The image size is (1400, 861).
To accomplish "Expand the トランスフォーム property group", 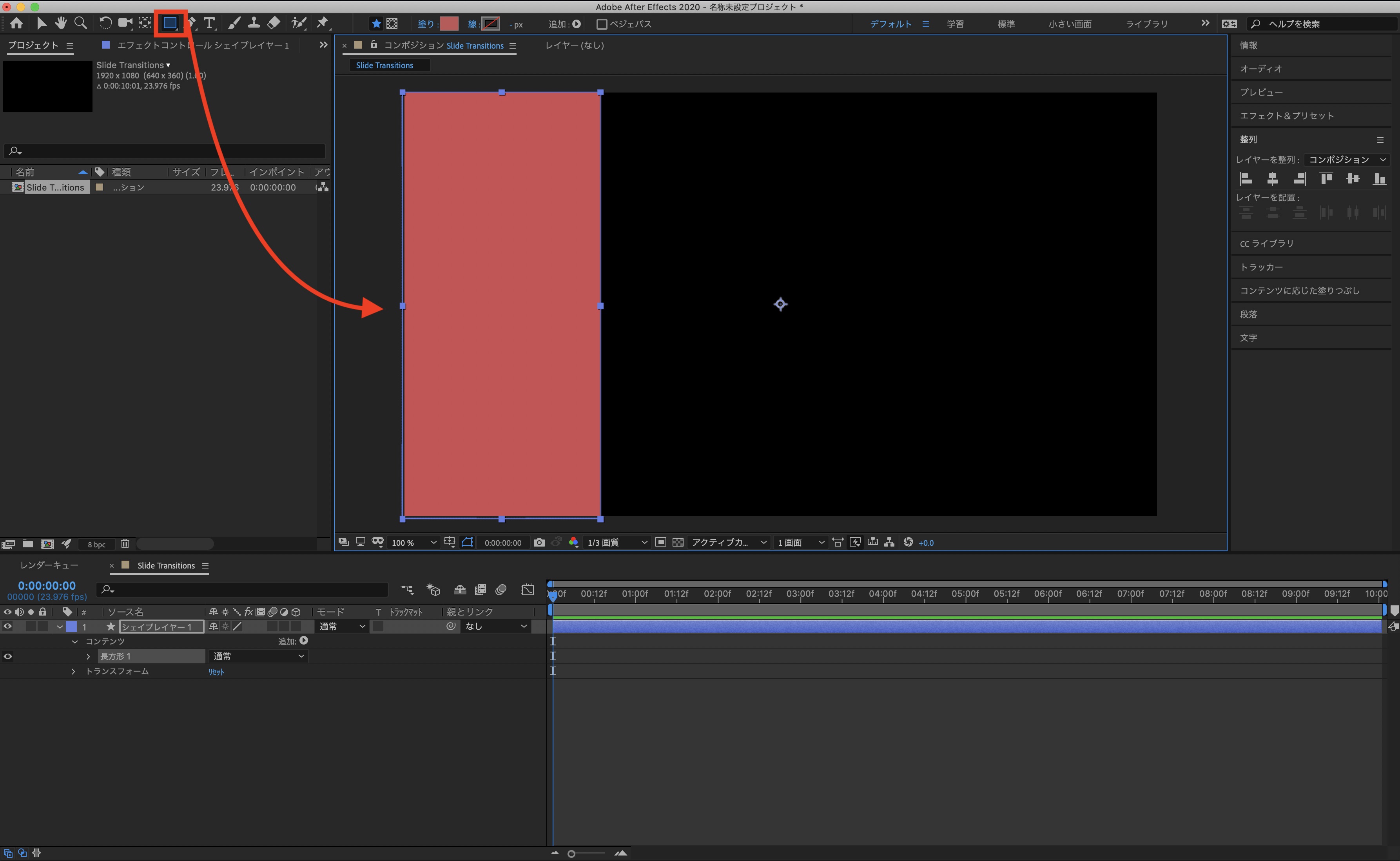I will coord(73,671).
